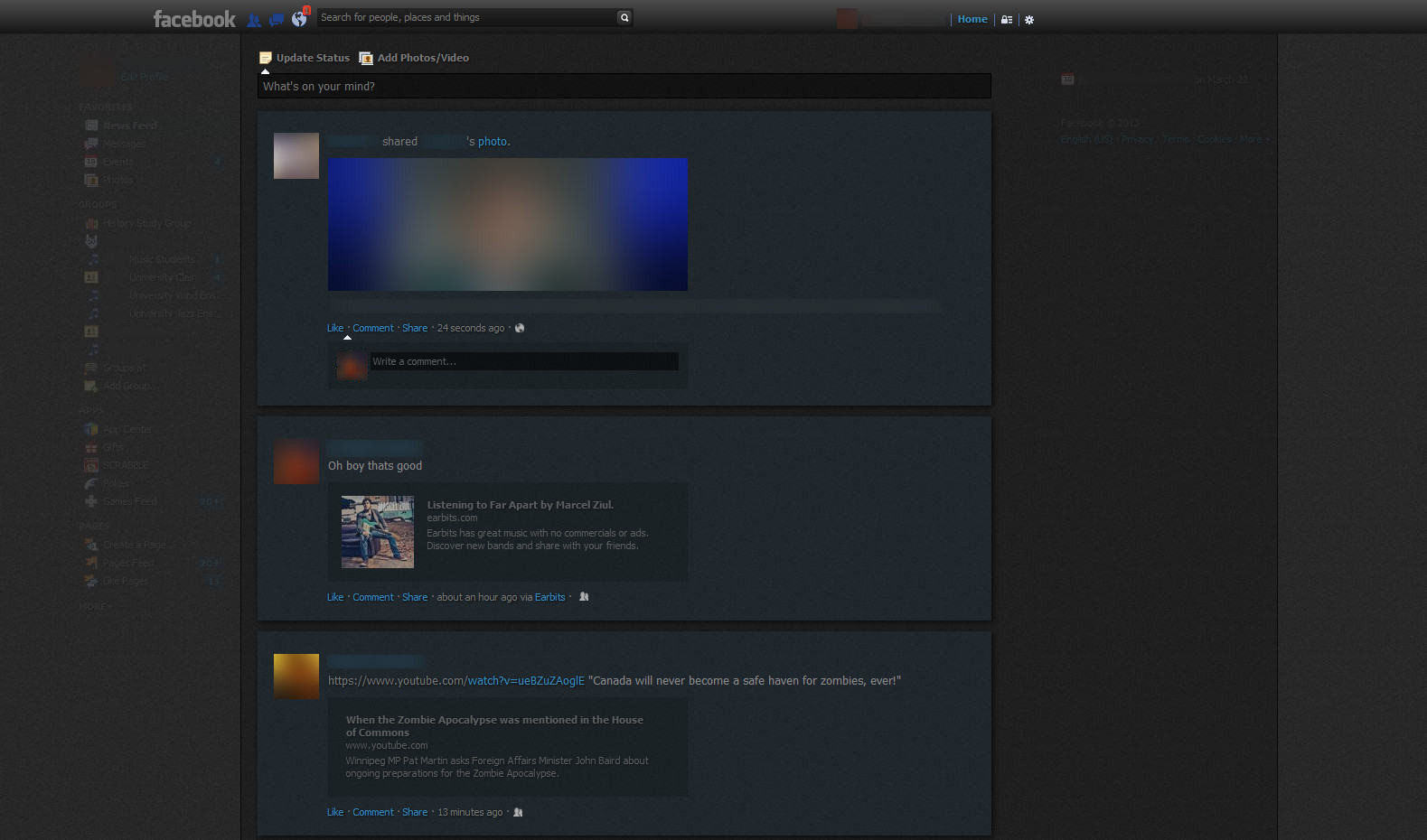Open the messages icon in top bar
This screenshot has width=1427, height=840.
277,20
